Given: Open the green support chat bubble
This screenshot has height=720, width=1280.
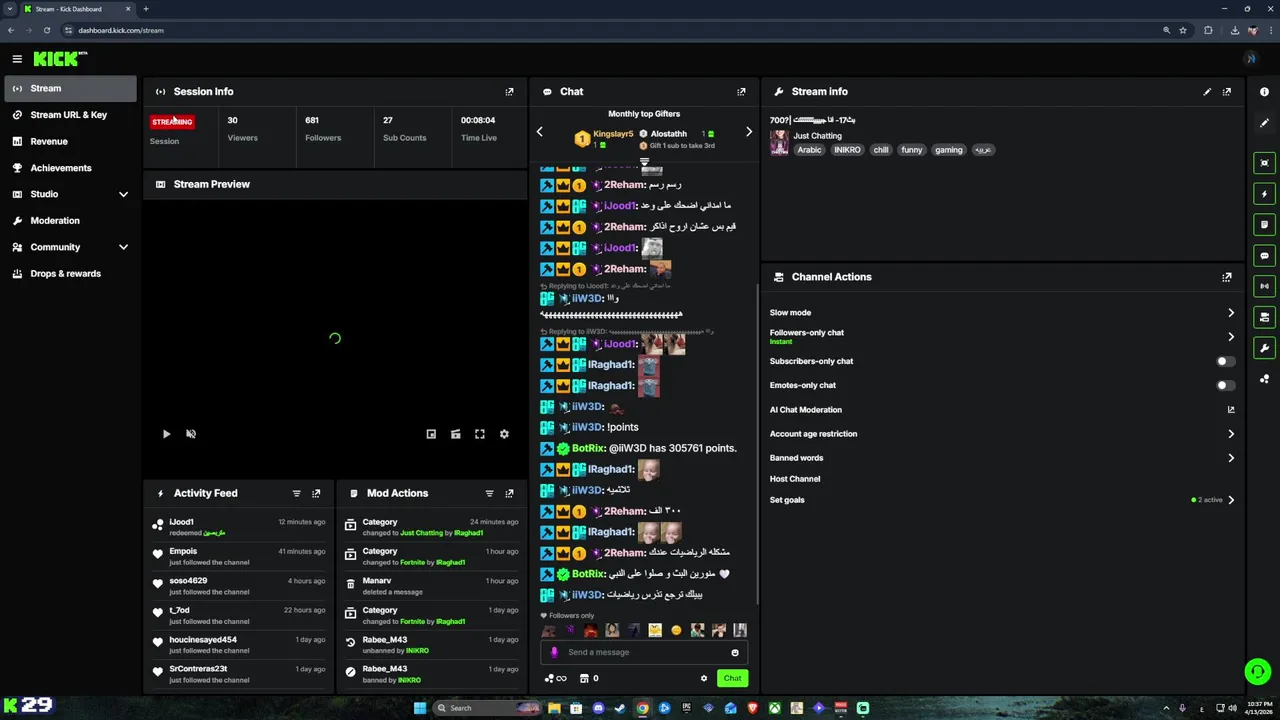Looking at the screenshot, I should pyautogui.click(x=1257, y=672).
